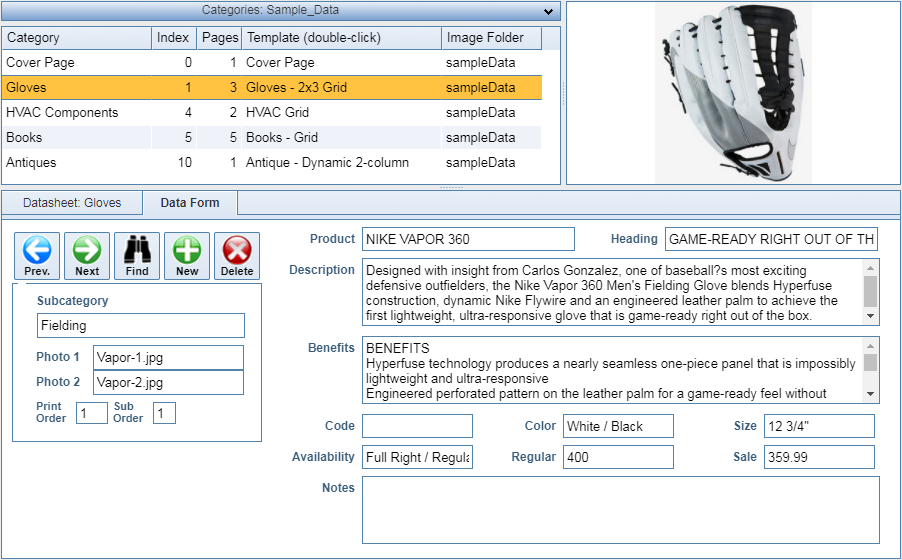Open Find with the binoculars icon
This screenshot has height=560, width=902.
pos(137,255)
